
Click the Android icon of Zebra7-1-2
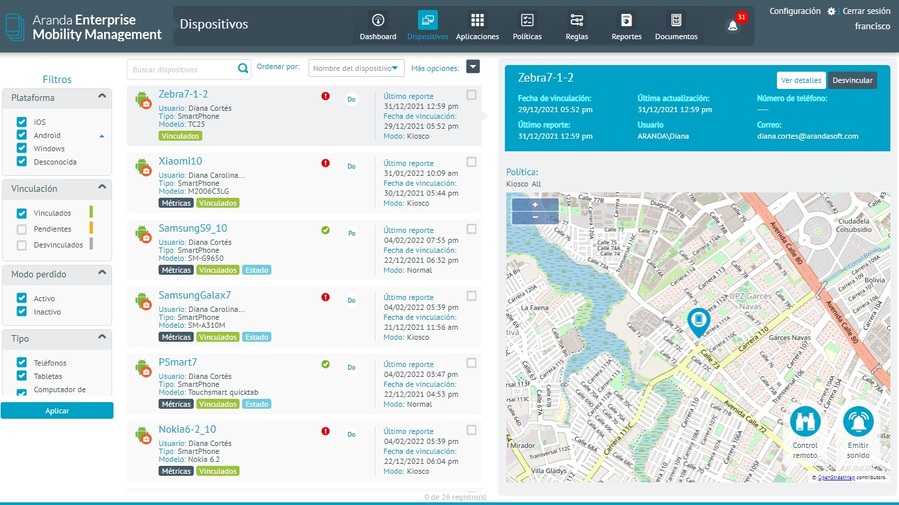143,100
